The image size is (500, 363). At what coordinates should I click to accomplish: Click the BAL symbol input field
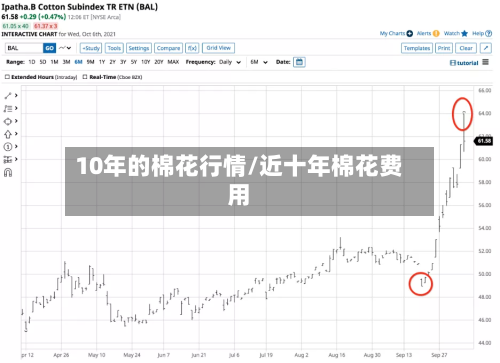point(24,48)
